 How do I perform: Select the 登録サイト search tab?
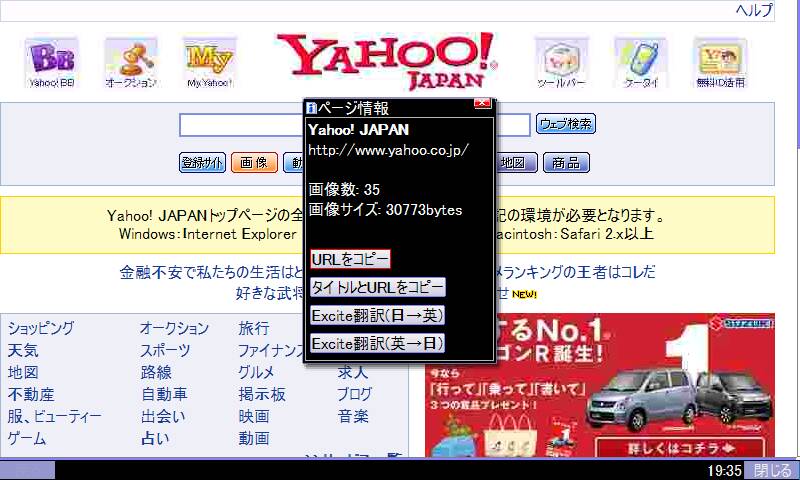click(x=203, y=163)
